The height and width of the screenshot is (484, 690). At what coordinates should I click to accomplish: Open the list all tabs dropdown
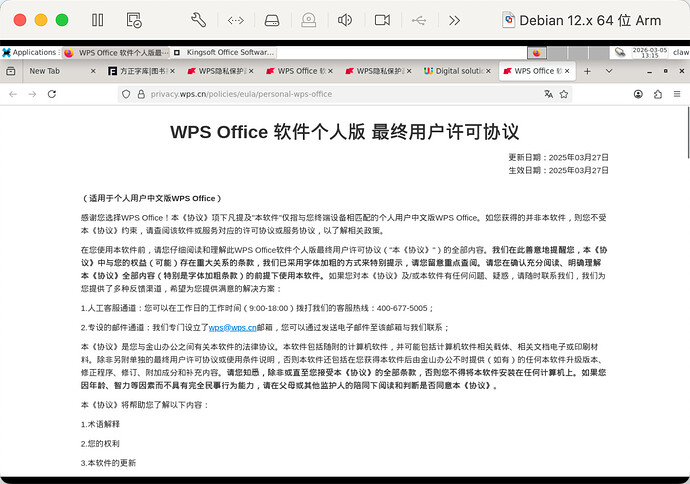[x=609, y=71]
